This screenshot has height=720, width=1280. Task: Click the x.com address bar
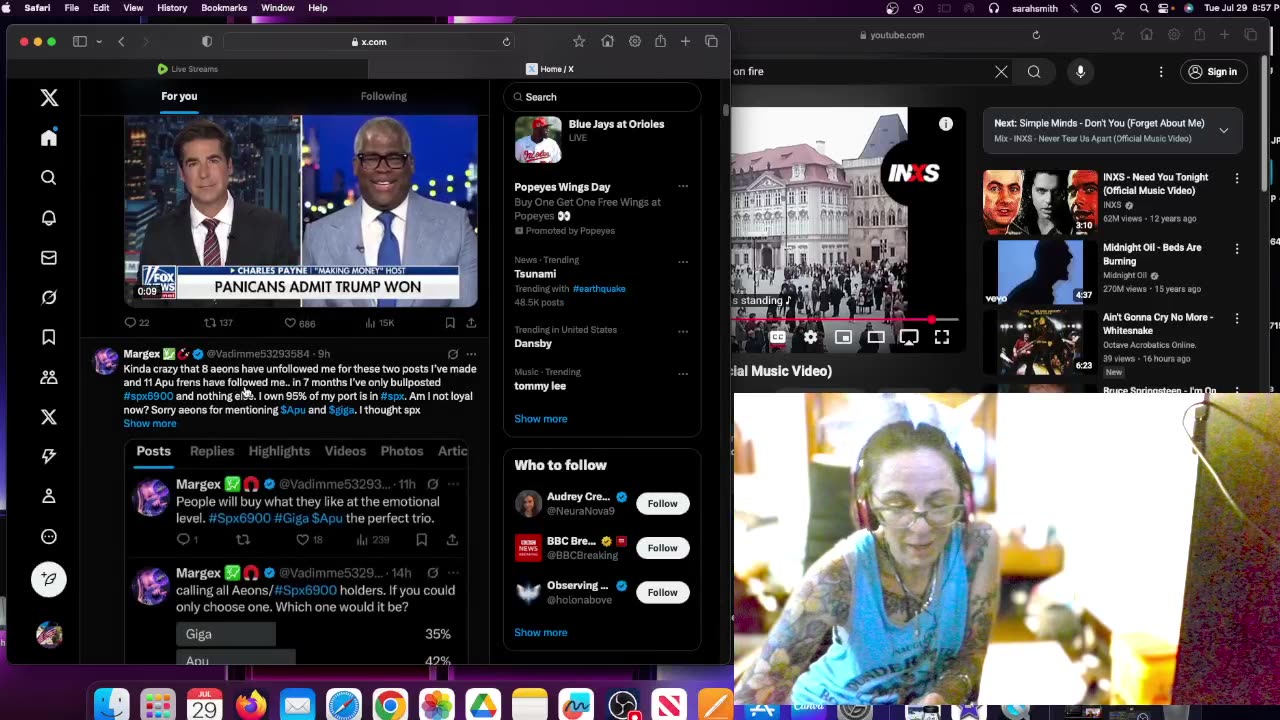point(368,42)
